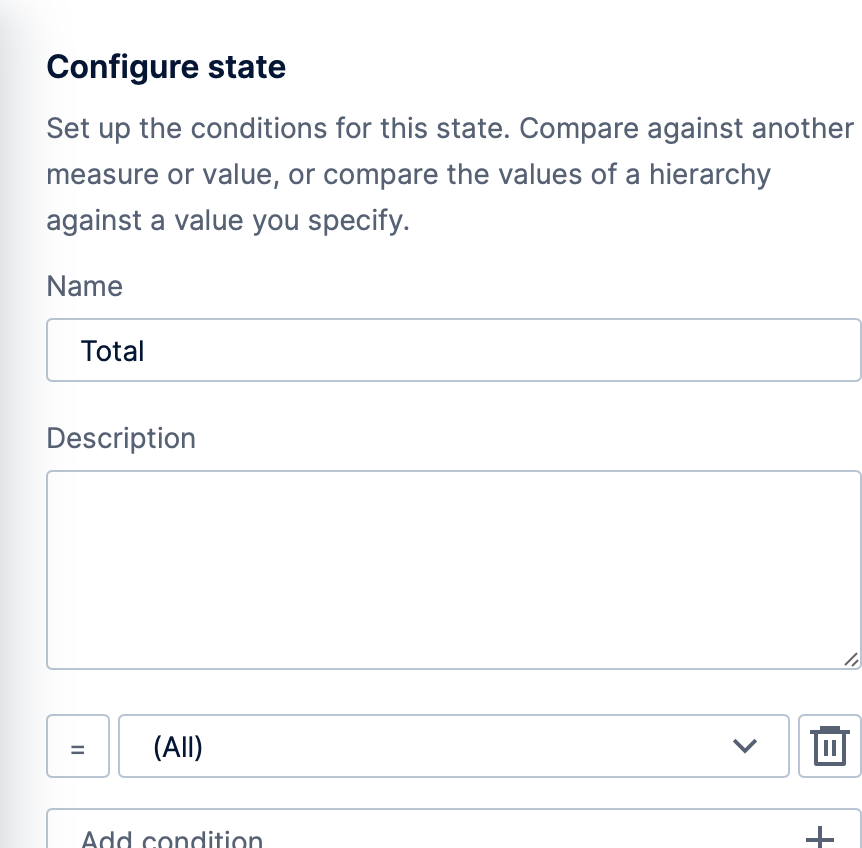Select the text "Total" in the Name input
The width and height of the screenshot is (862, 848).
tap(112, 350)
